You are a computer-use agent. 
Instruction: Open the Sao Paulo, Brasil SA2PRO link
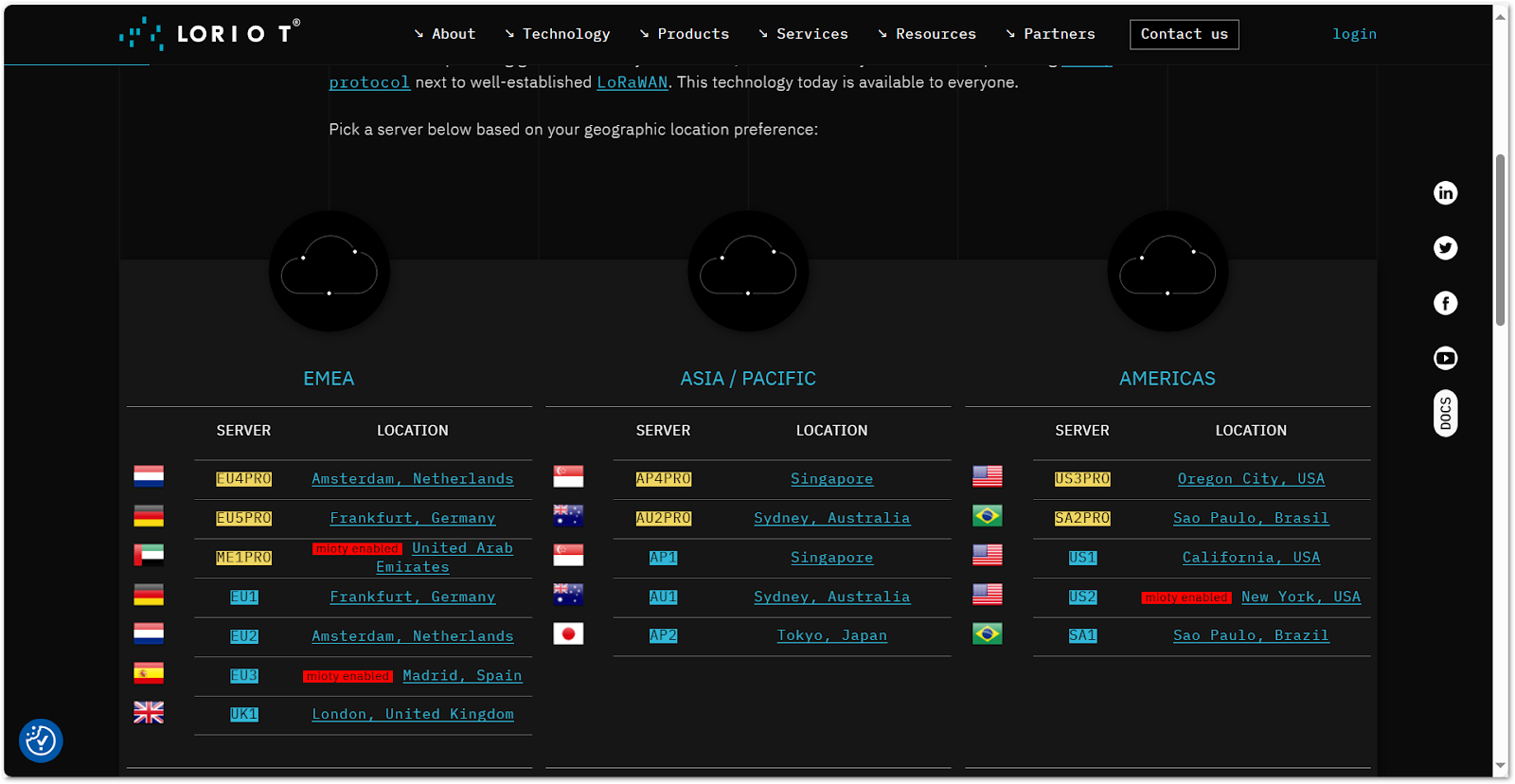pyautogui.click(x=1251, y=518)
